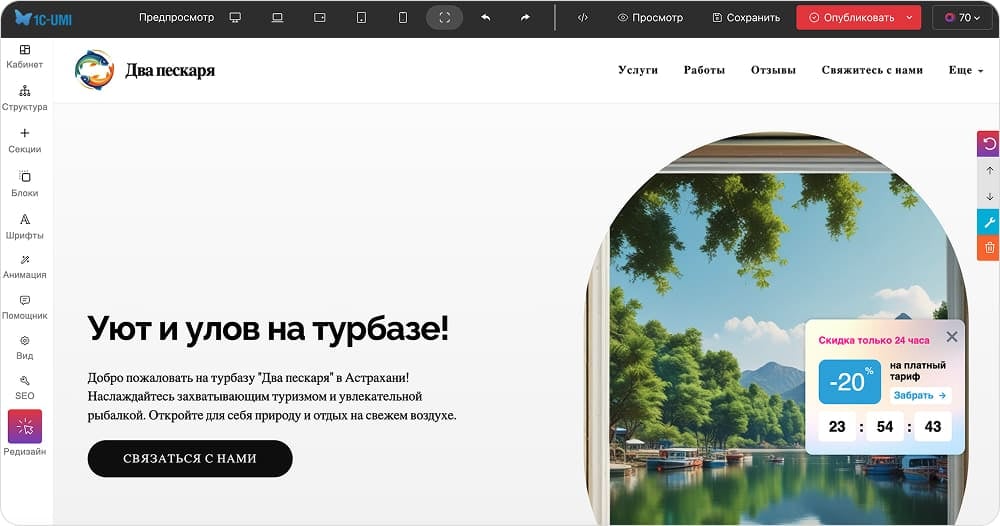The width and height of the screenshot is (1000, 526).
Task: Add new Секции from sidebar
Action: tap(25, 140)
